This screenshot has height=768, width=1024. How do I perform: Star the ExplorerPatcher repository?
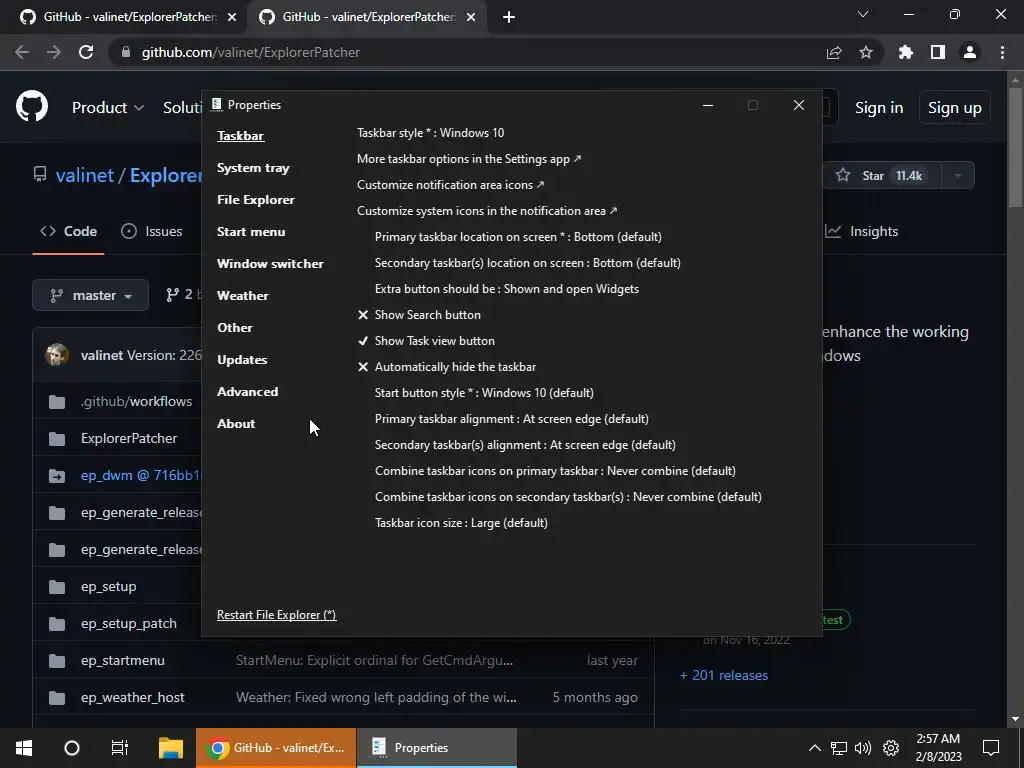[x=881, y=176]
